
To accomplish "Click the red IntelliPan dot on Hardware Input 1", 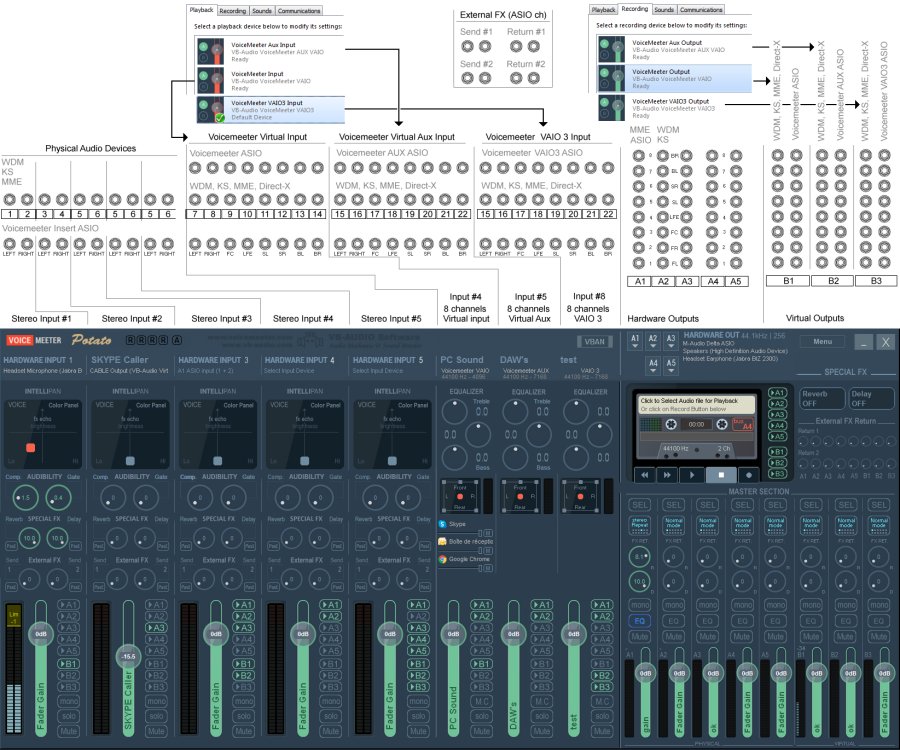I will point(30,447).
